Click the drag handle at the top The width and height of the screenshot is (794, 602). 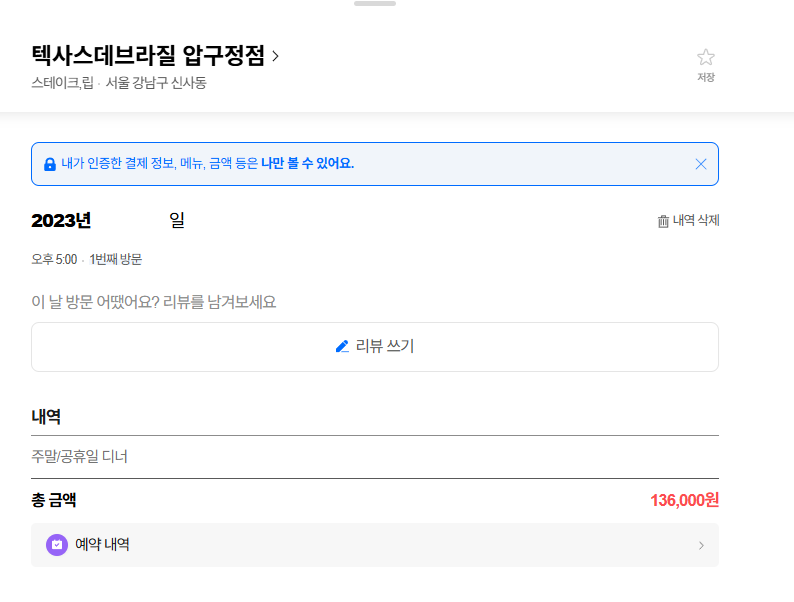coord(375,4)
